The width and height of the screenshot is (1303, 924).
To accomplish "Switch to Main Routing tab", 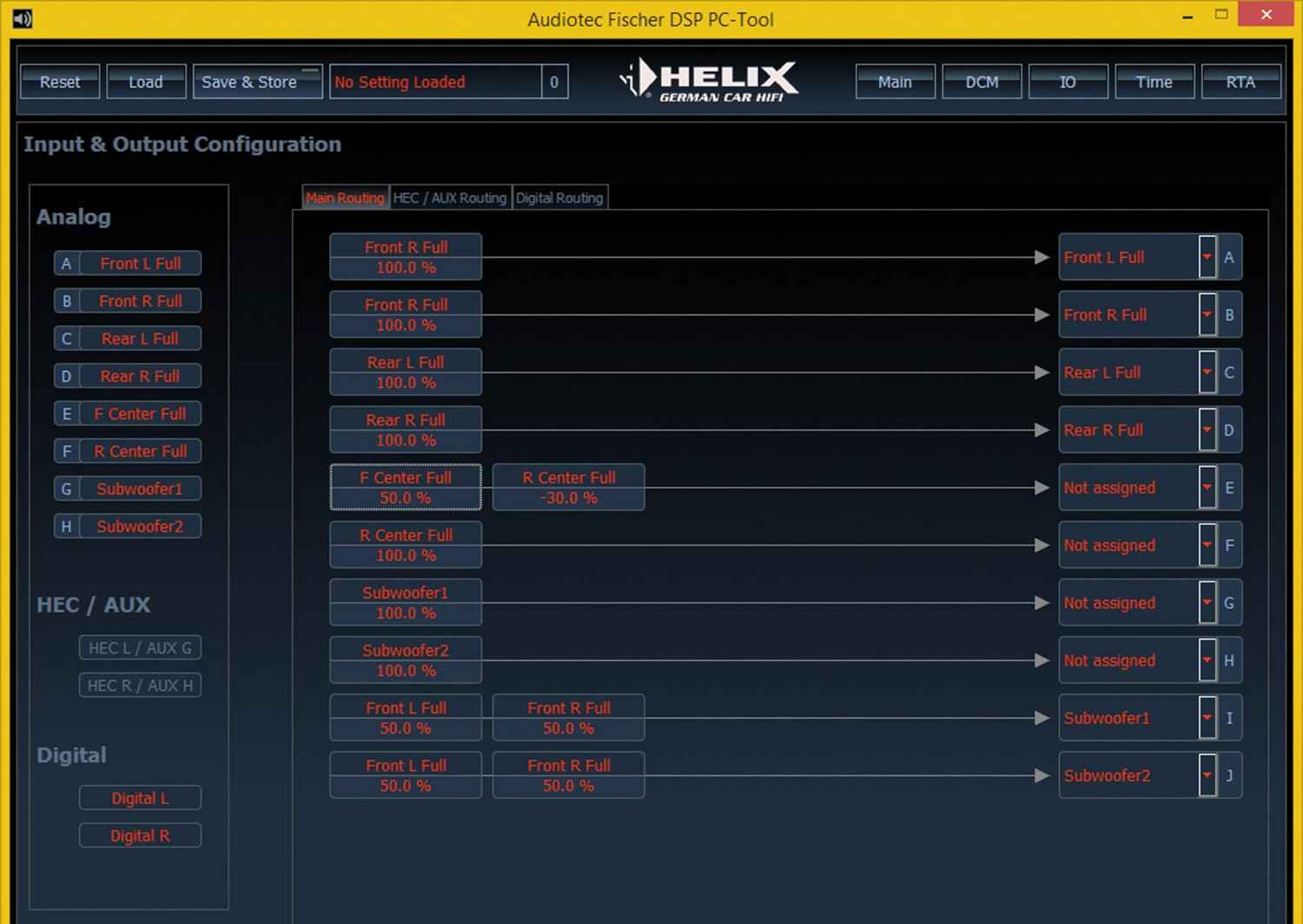I will click(345, 198).
